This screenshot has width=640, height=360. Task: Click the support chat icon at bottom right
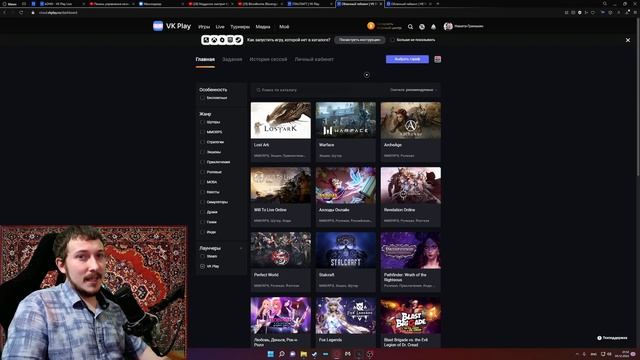(x=599, y=338)
